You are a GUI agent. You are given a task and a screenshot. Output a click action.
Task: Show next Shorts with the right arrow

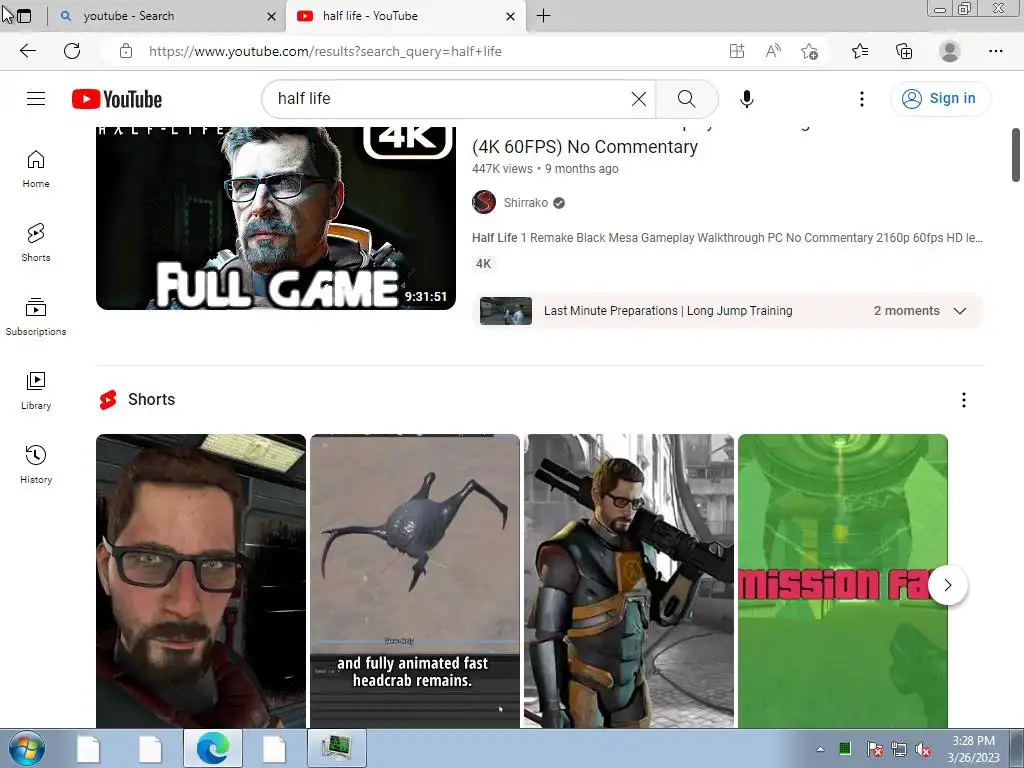click(948, 585)
